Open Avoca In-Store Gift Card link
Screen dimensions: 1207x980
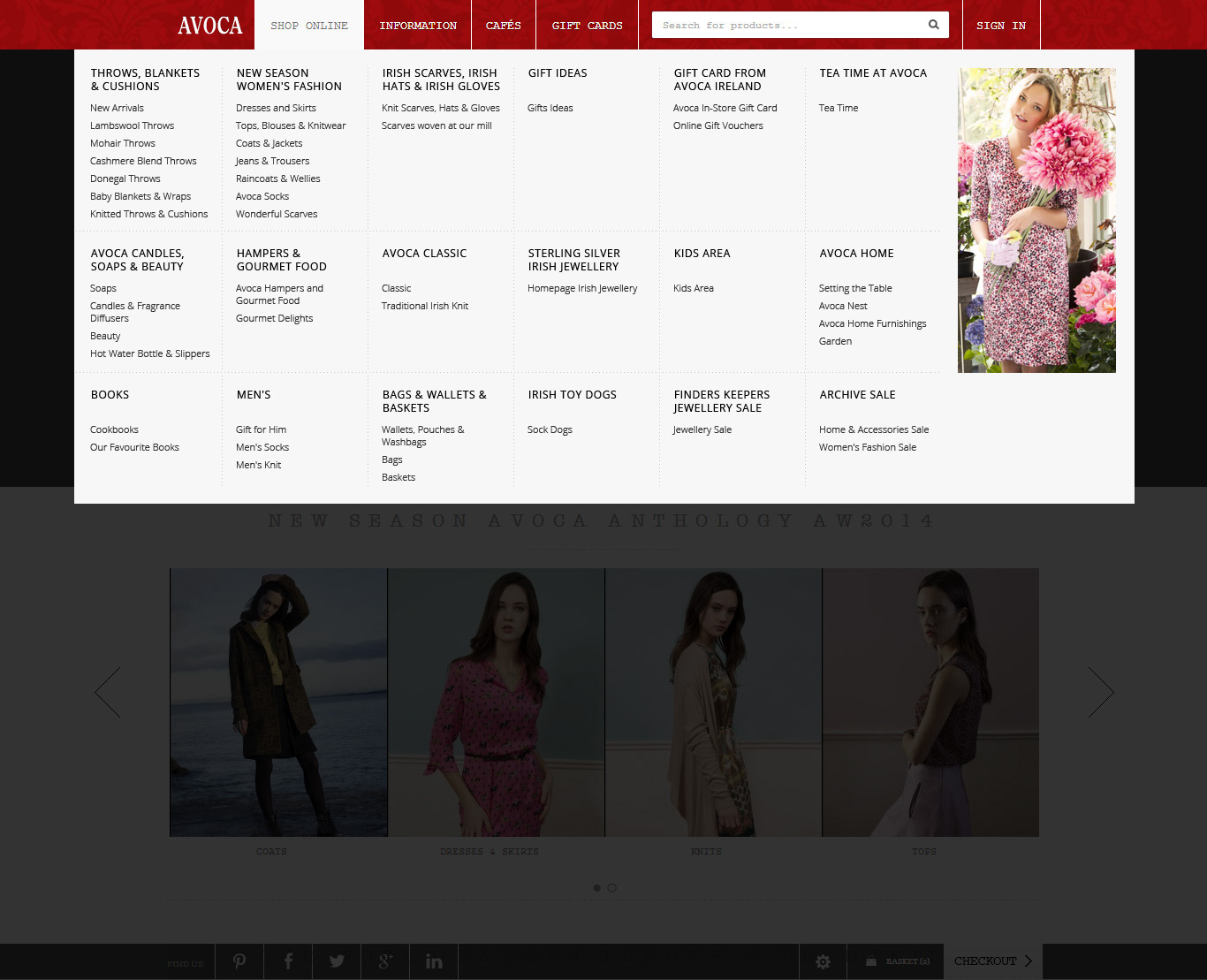pos(725,108)
